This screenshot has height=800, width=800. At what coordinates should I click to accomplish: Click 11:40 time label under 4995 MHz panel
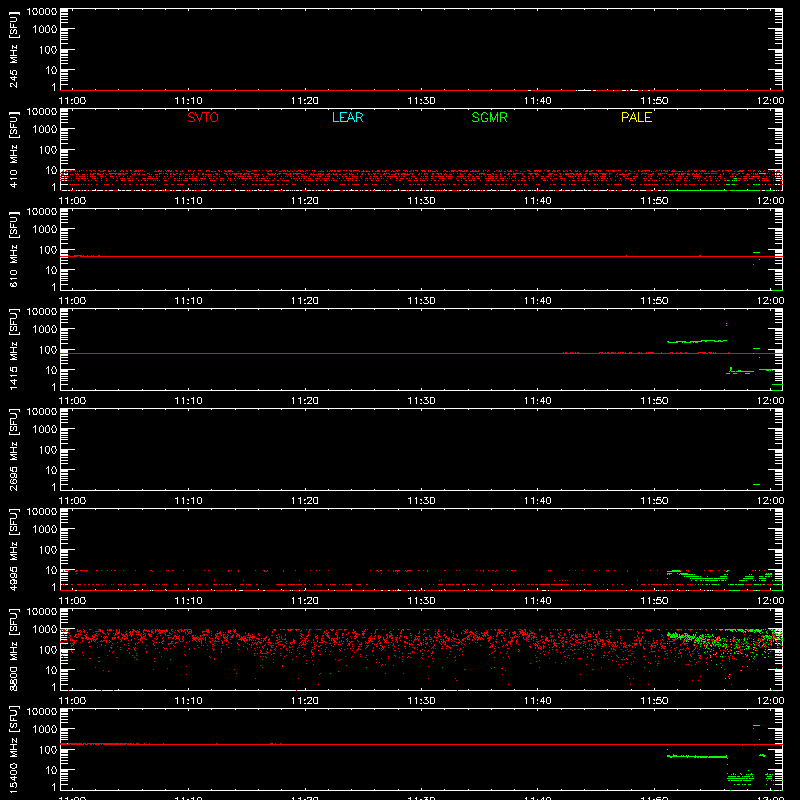pos(538,601)
